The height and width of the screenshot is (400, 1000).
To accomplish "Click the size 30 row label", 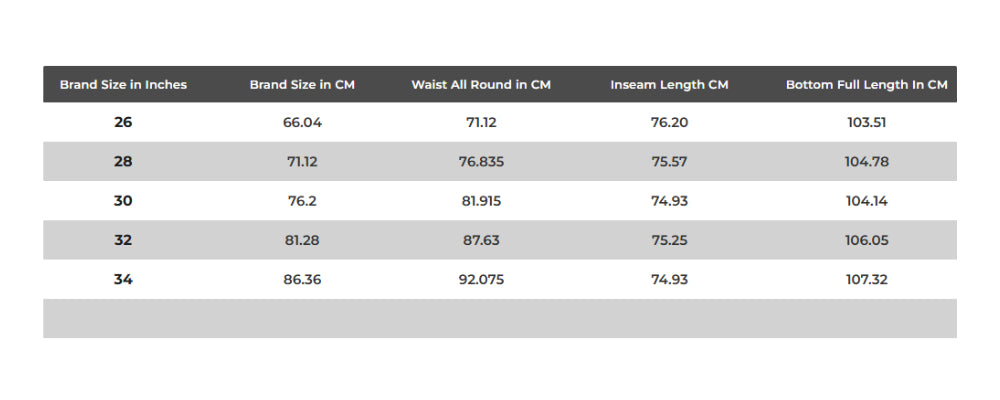I will [123, 200].
